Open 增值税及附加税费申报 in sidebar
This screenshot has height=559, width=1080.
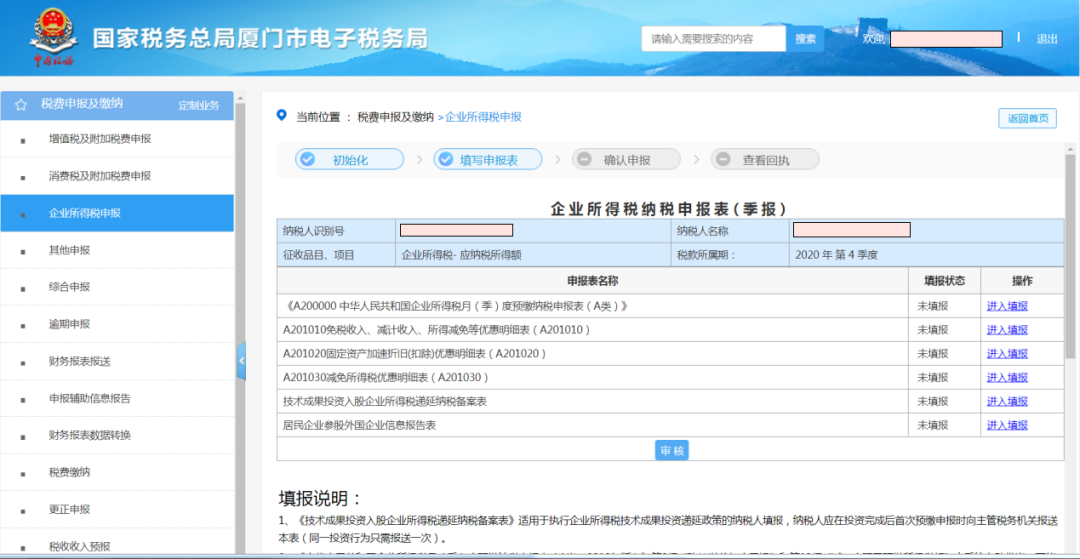coord(100,139)
